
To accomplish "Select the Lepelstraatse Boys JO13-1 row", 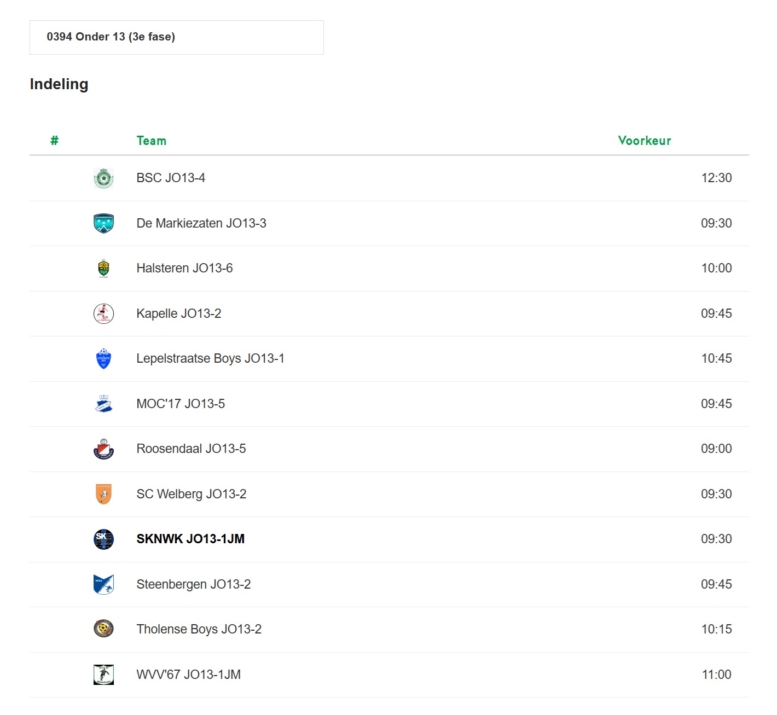I will click(389, 359).
